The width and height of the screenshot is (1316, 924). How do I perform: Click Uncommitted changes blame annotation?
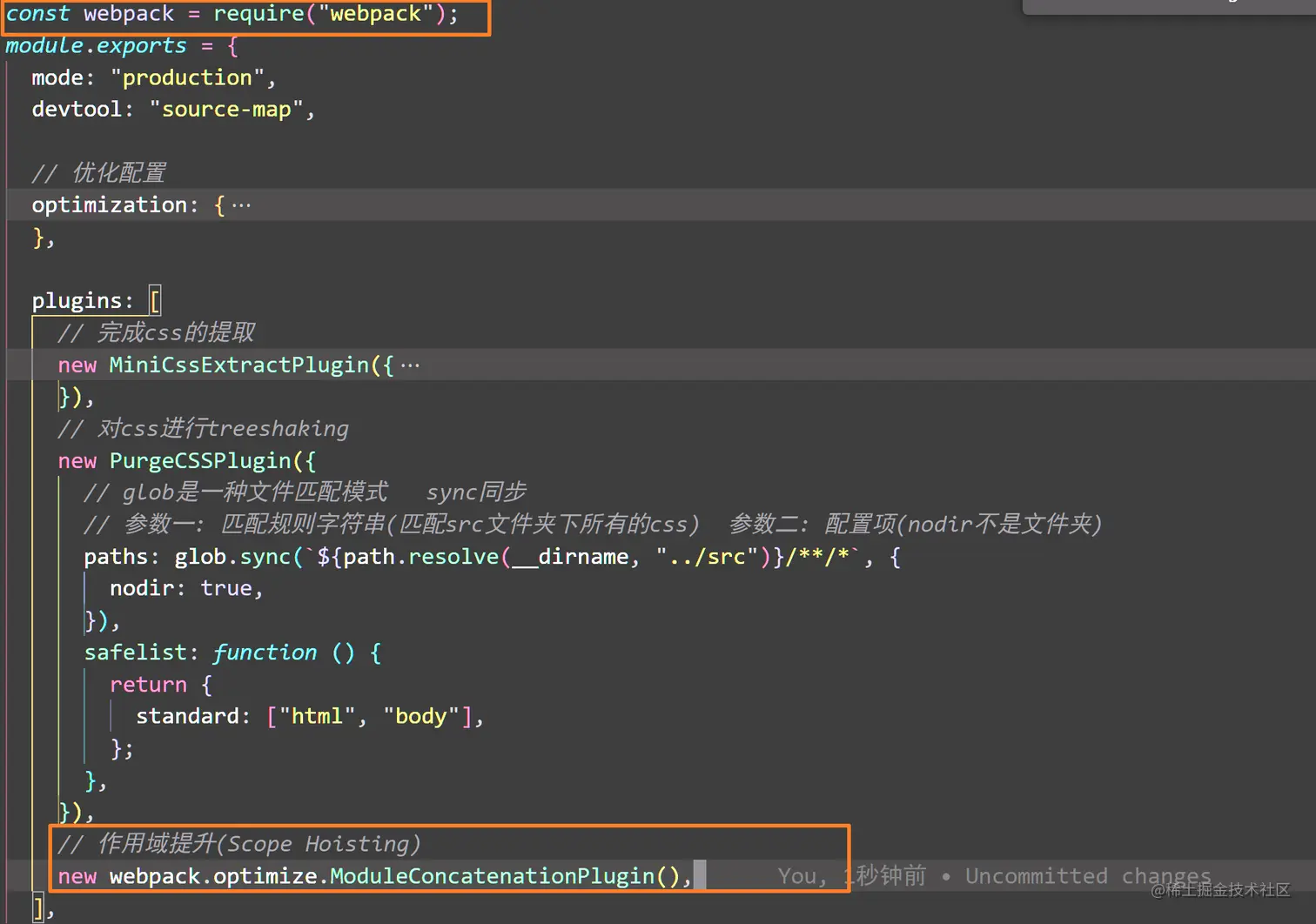point(1088,876)
